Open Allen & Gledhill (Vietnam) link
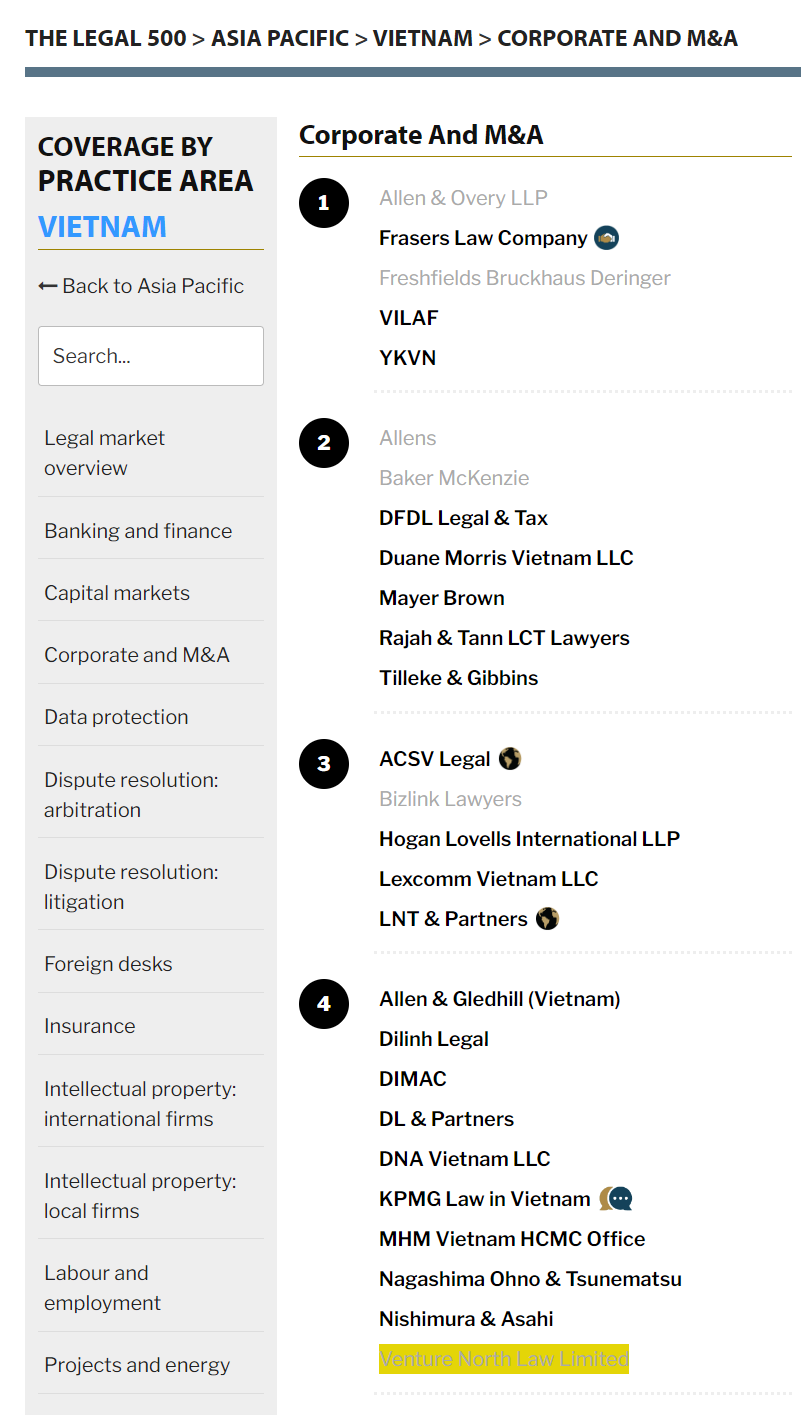The height and width of the screenshot is (1415, 801). point(500,999)
